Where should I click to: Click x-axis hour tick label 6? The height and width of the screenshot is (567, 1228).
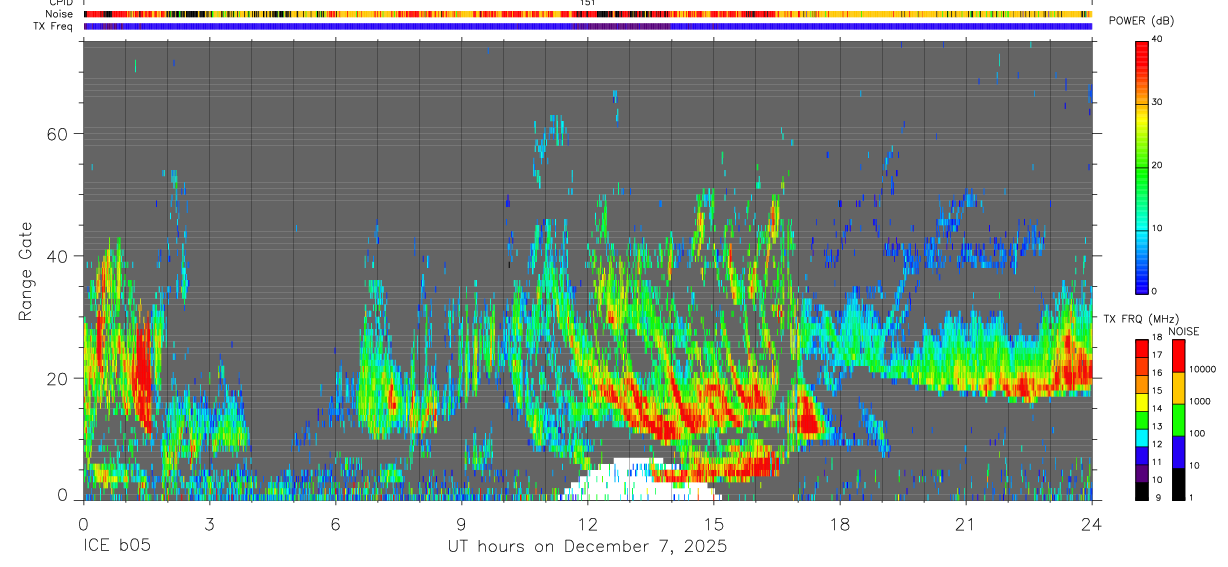pos(335,524)
